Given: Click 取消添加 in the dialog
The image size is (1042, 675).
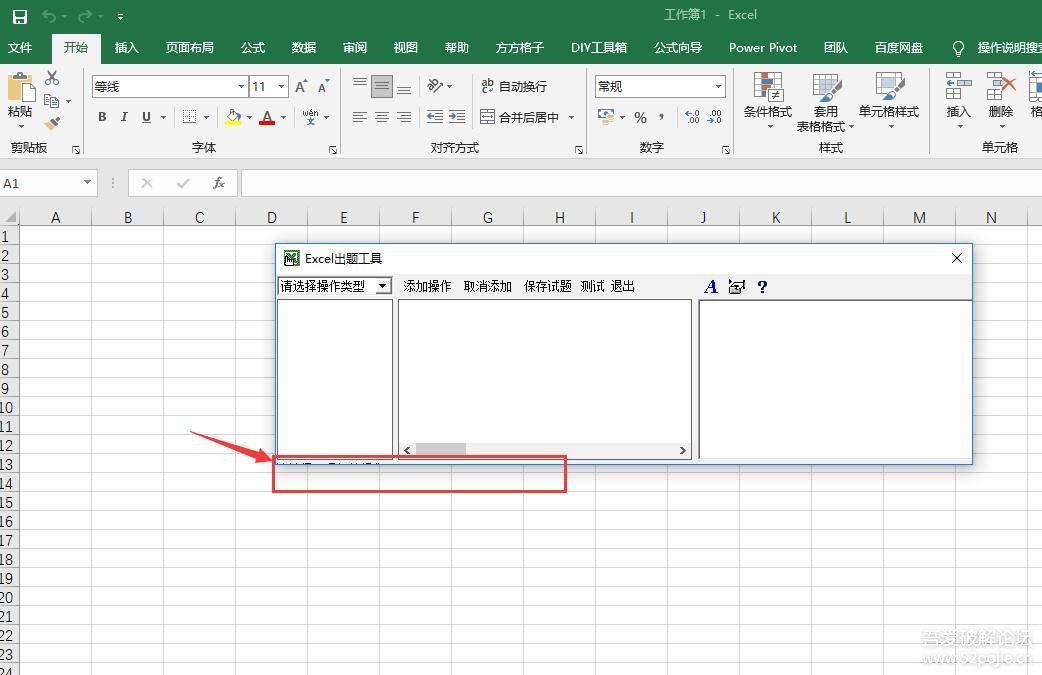Looking at the screenshot, I should click(x=487, y=286).
